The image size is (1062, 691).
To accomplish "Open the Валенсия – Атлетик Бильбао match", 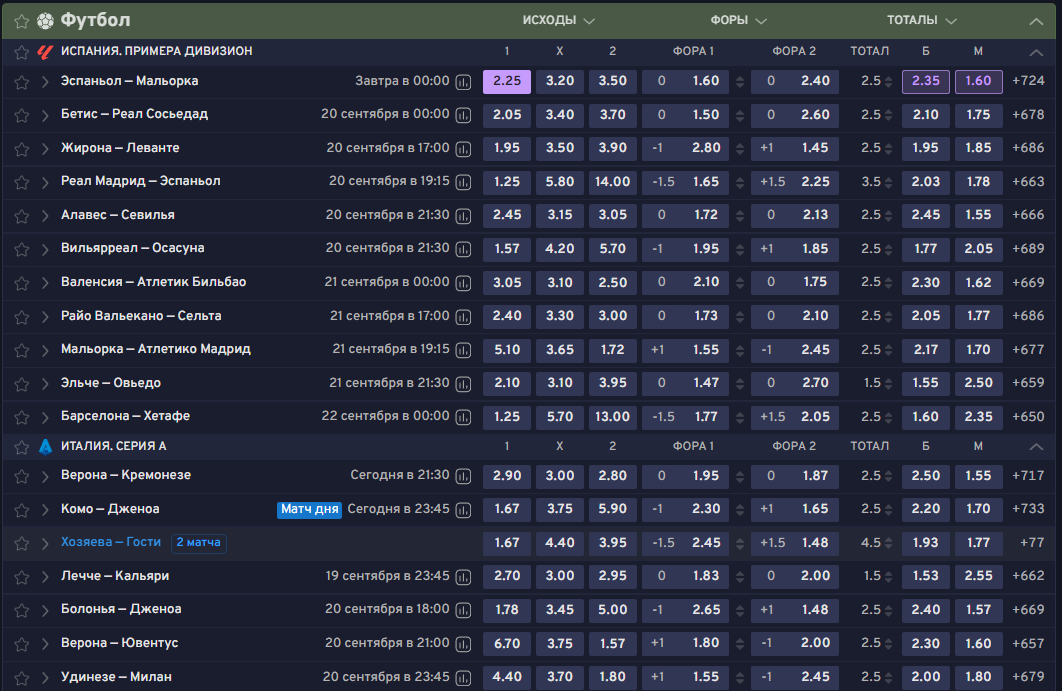I will pyautogui.click(x=154, y=282).
